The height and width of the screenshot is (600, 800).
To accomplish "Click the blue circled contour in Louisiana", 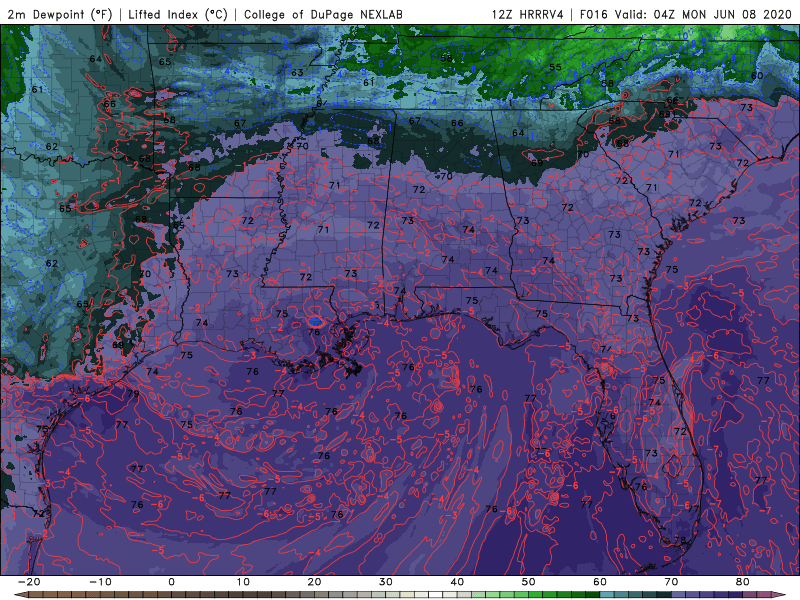I will tap(316, 321).
